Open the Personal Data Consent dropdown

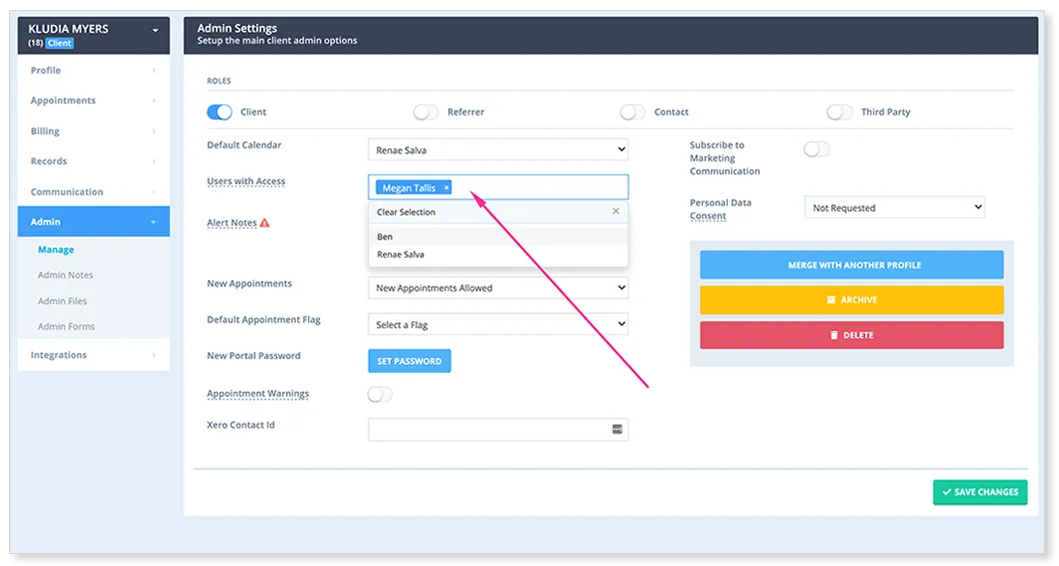(894, 207)
